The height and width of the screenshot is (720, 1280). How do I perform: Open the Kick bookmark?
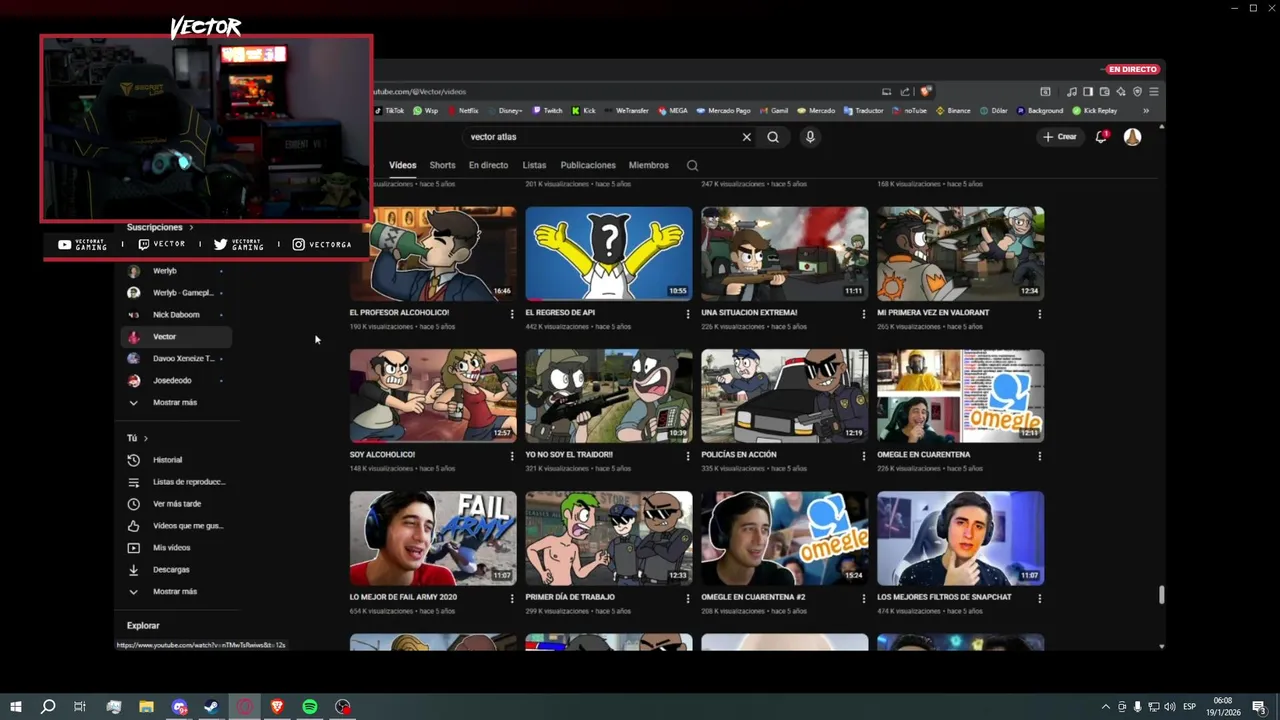tap(584, 111)
